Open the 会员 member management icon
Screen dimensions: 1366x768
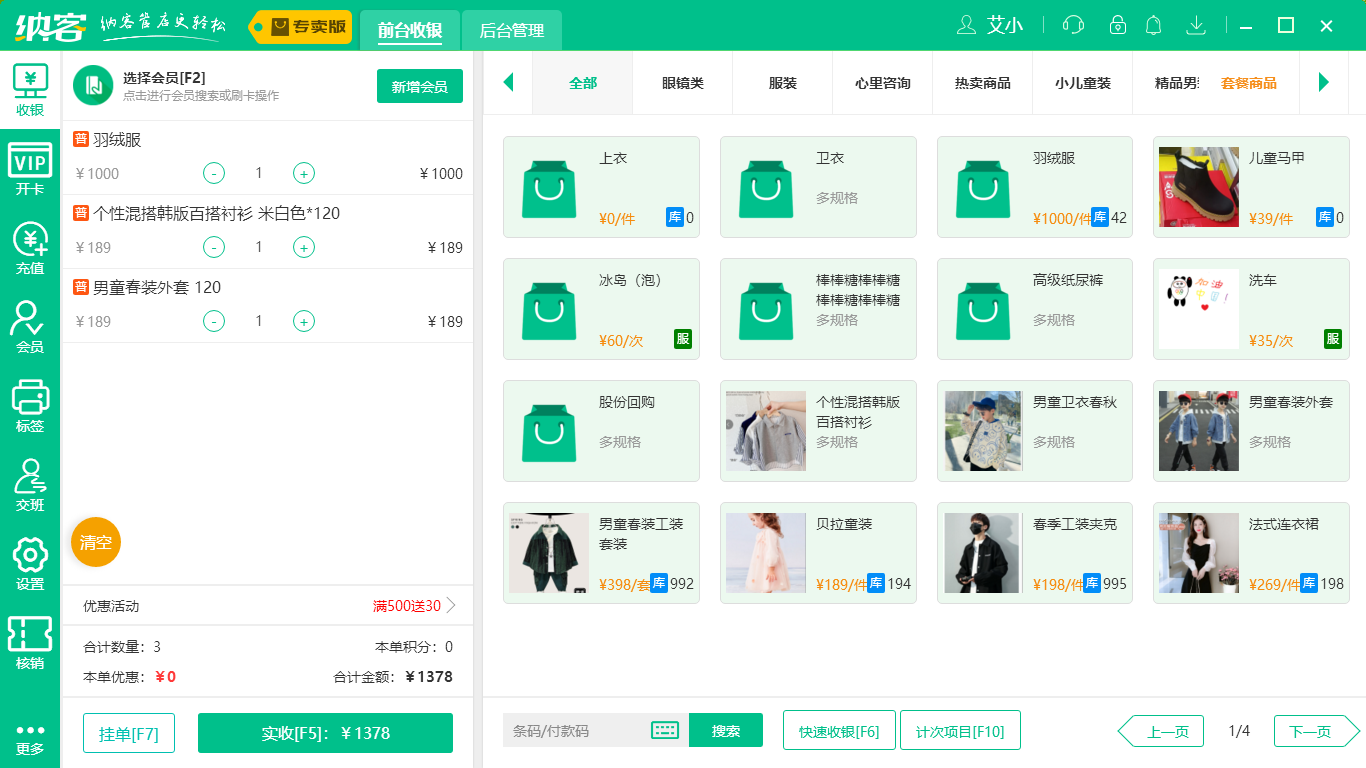point(30,322)
